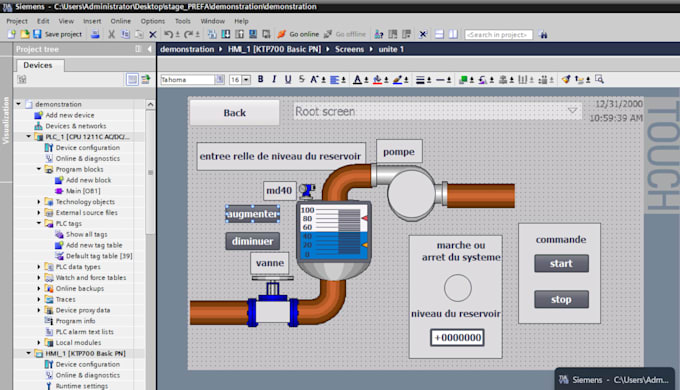Click the Back button on HMI screen
The image size is (680, 390).
[x=235, y=113]
